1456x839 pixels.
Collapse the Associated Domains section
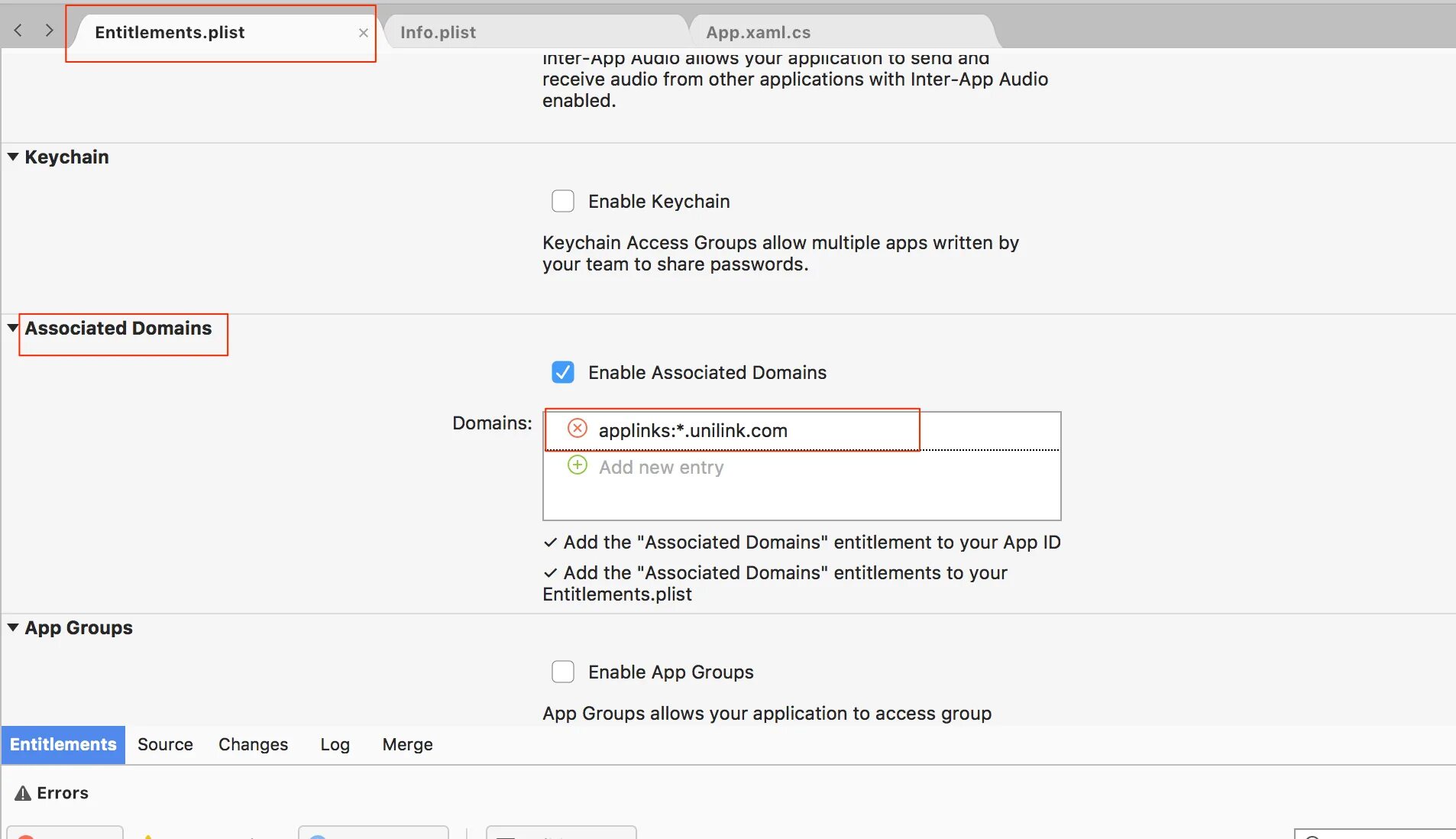13,328
